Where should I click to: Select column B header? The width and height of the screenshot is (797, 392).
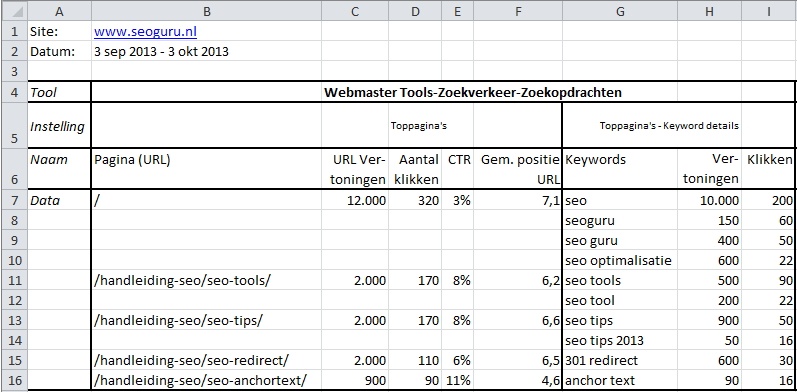(x=206, y=11)
